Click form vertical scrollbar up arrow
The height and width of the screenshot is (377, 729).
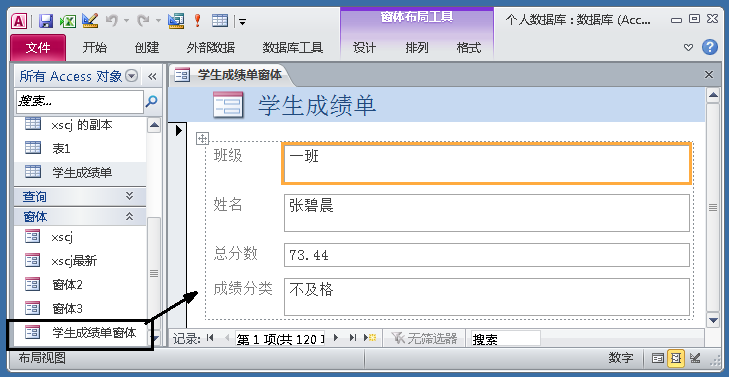[713, 96]
